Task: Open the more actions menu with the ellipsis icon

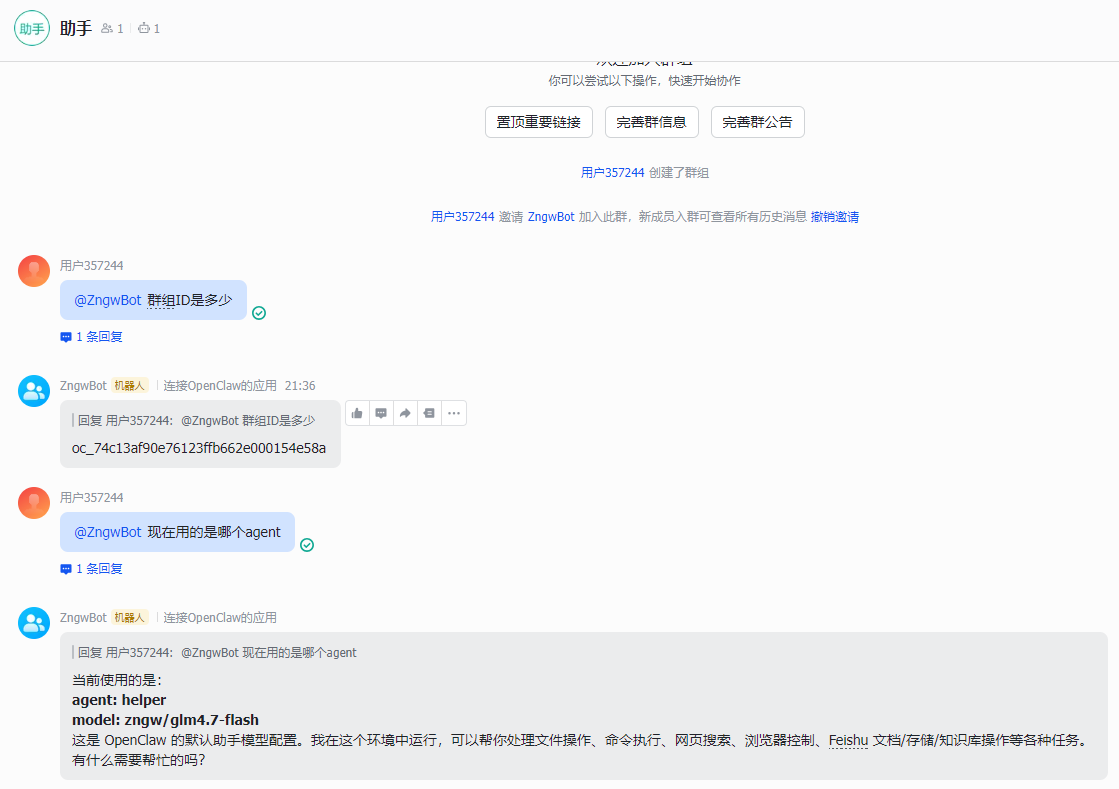Action: point(453,412)
